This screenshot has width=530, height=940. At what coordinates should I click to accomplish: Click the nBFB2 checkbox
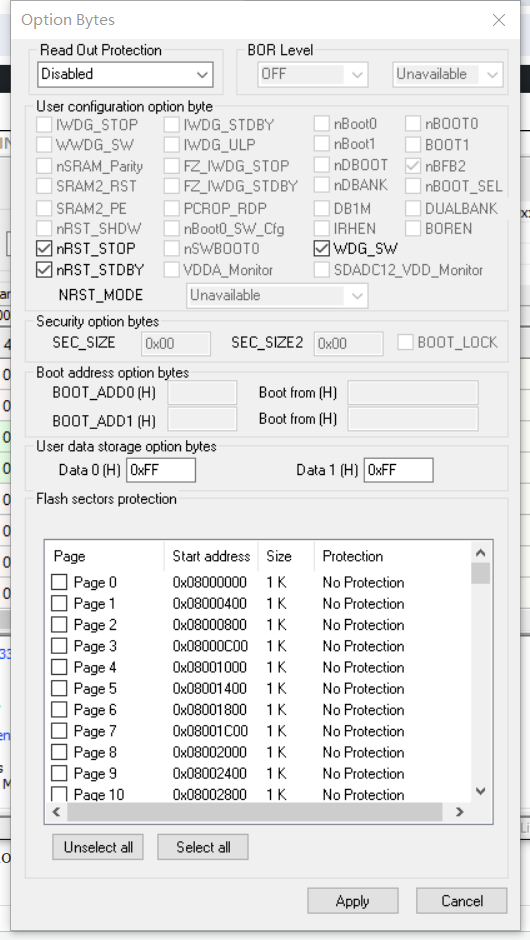[x=412, y=165]
